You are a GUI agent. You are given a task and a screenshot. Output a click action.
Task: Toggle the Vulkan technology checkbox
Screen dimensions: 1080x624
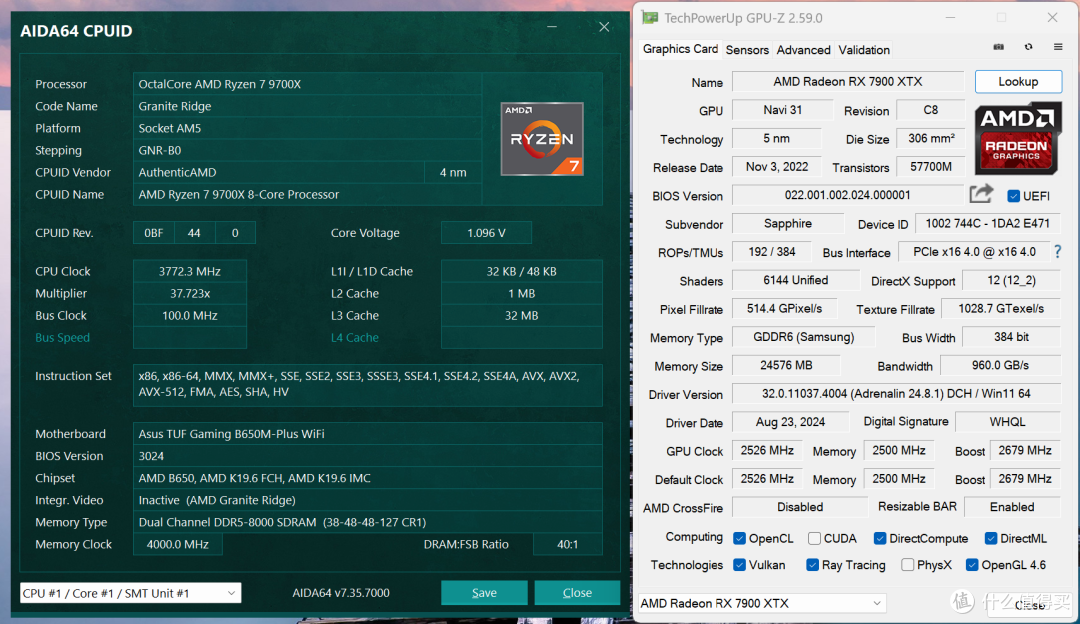click(x=741, y=564)
